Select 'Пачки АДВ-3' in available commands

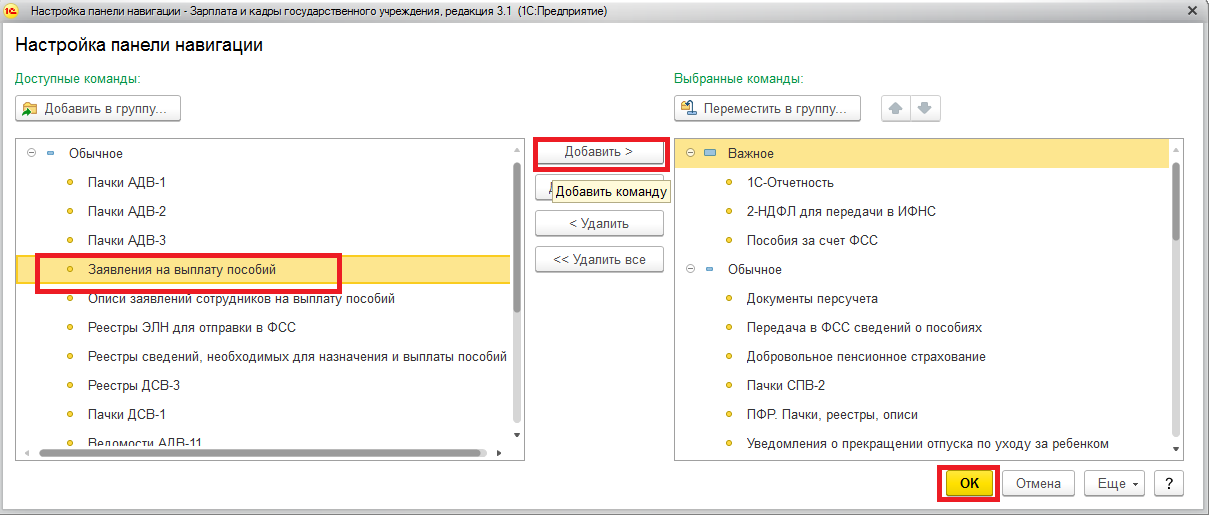pyautogui.click(x=264, y=240)
